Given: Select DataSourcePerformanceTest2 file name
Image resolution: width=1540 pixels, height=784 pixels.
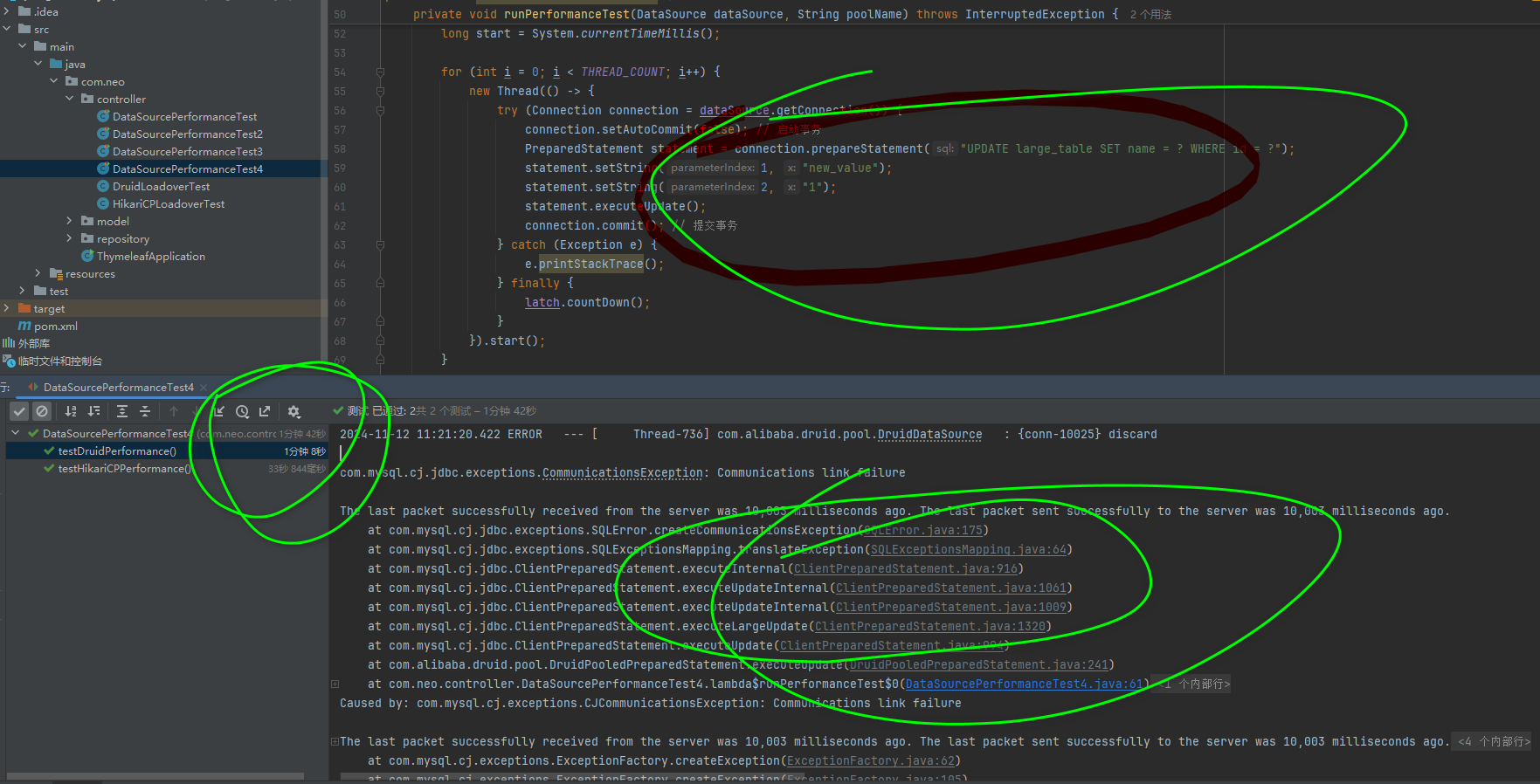Looking at the screenshot, I should pyautogui.click(x=188, y=134).
